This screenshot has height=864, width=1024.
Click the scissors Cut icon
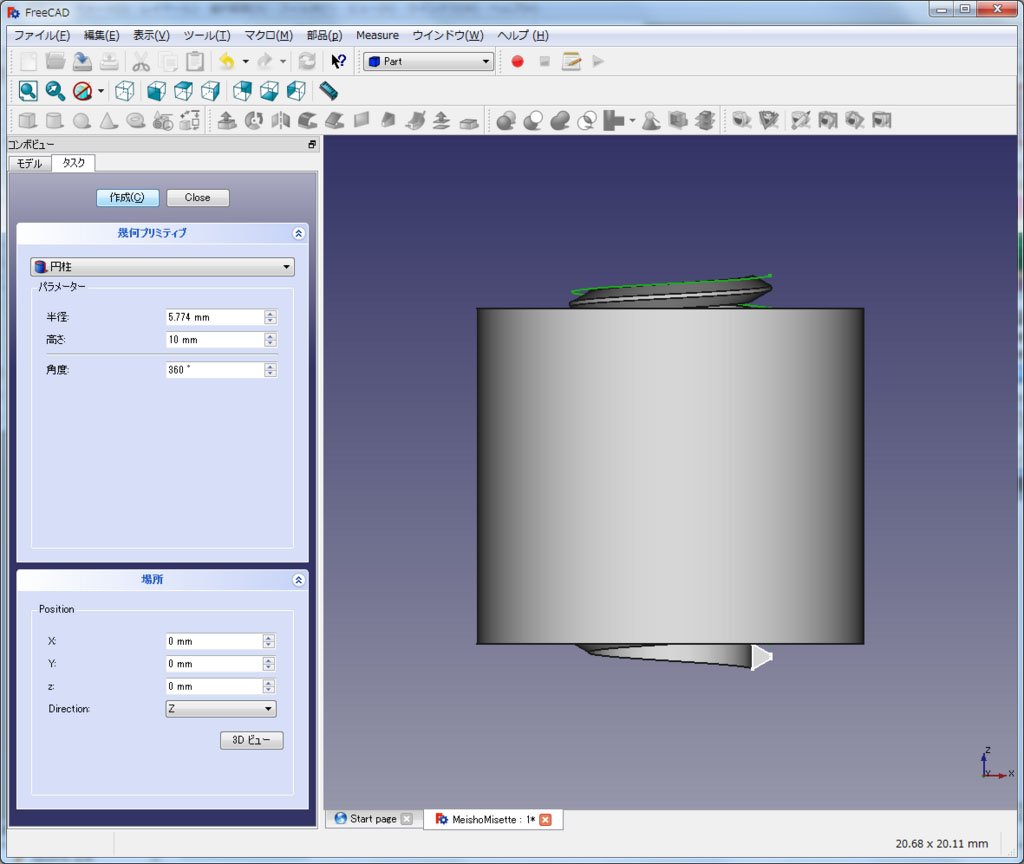pyautogui.click(x=141, y=61)
